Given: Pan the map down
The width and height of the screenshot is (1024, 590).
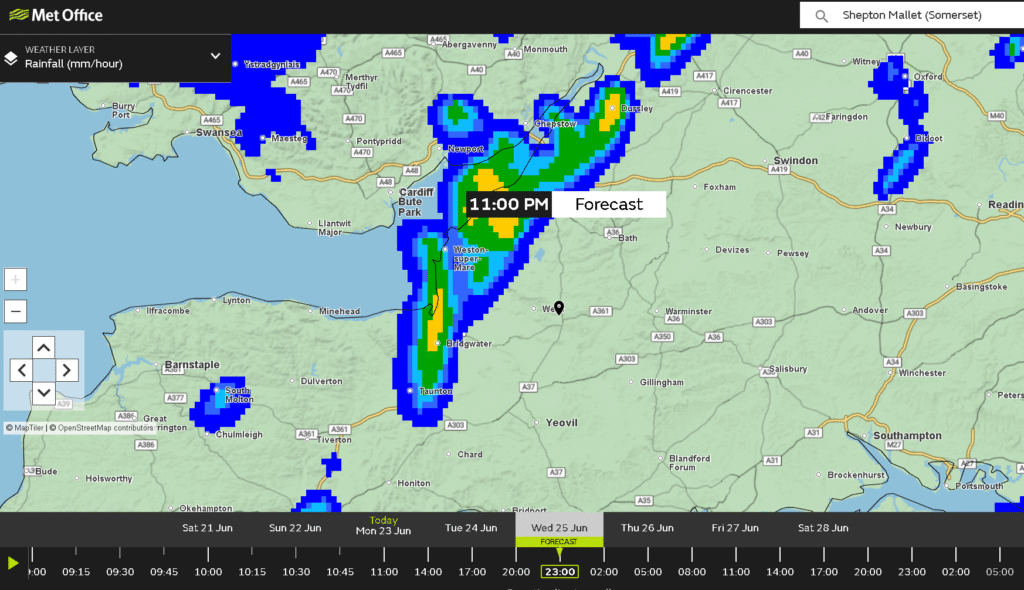Looking at the screenshot, I should pos(43,393).
